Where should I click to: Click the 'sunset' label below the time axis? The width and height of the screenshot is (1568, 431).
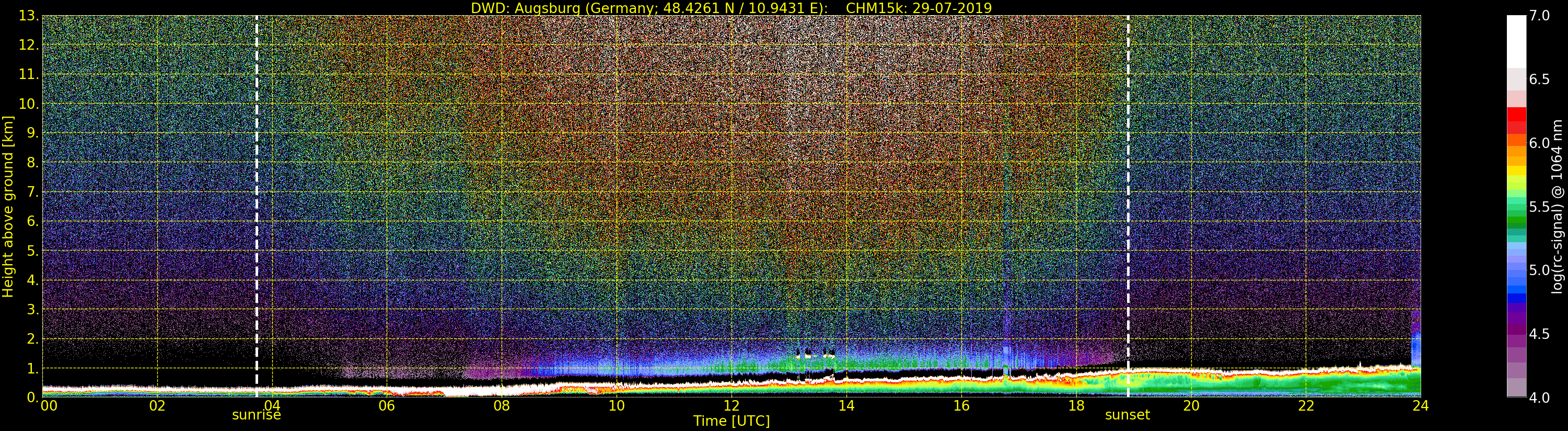point(1128,415)
